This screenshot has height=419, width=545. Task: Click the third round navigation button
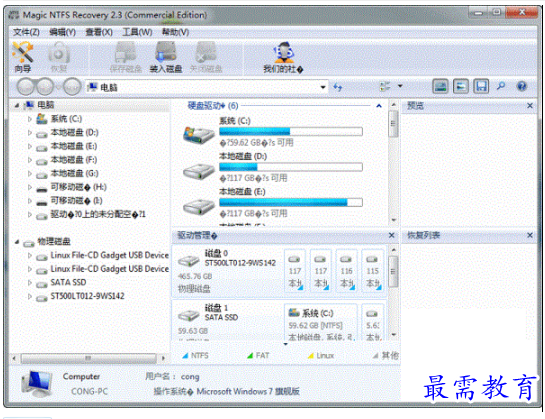coord(72,87)
